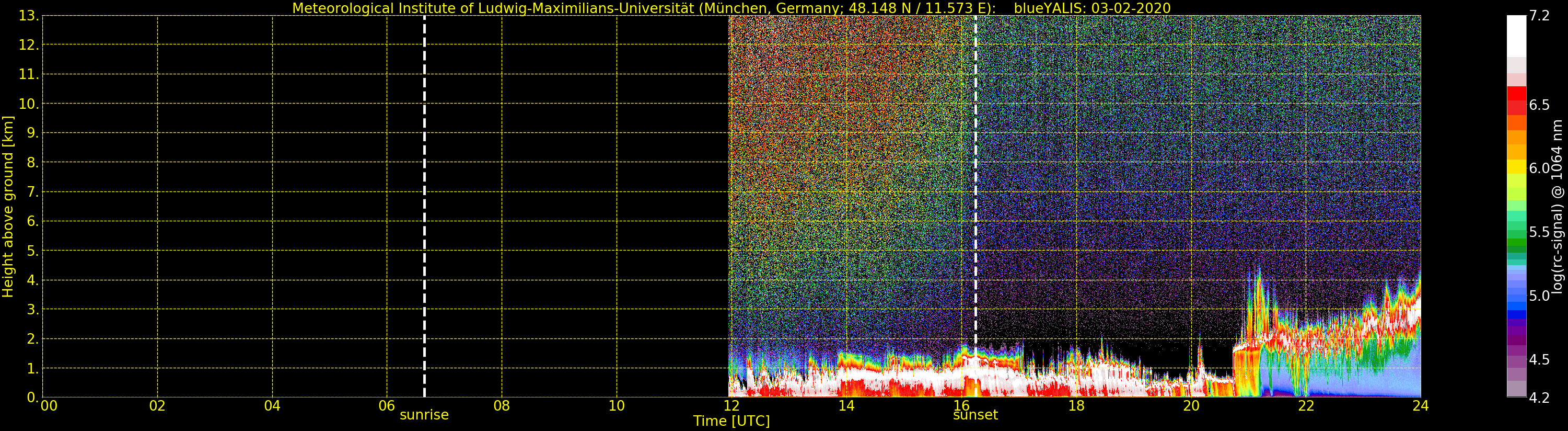Select the 'sunrise' label below the axis
The height and width of the screenshot is (431, 1568).
point(424,415)
